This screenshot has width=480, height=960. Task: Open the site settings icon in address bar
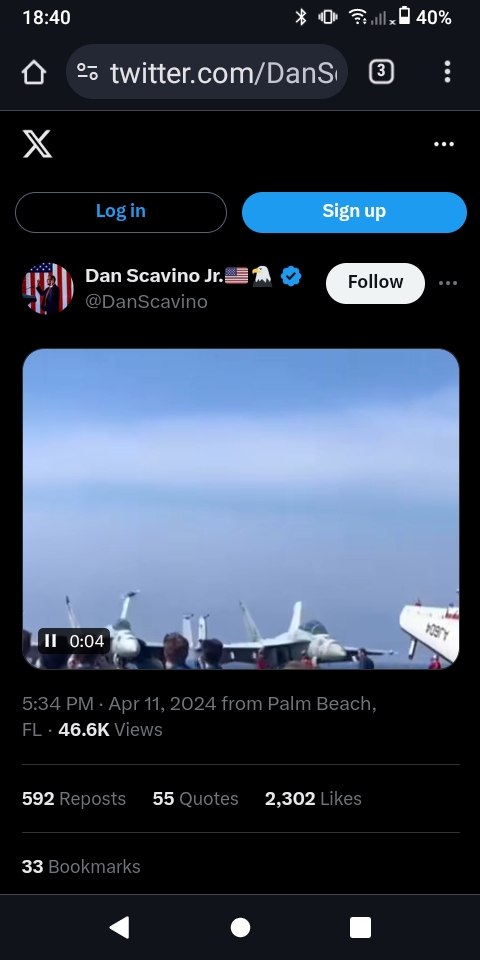click(88, 72)
